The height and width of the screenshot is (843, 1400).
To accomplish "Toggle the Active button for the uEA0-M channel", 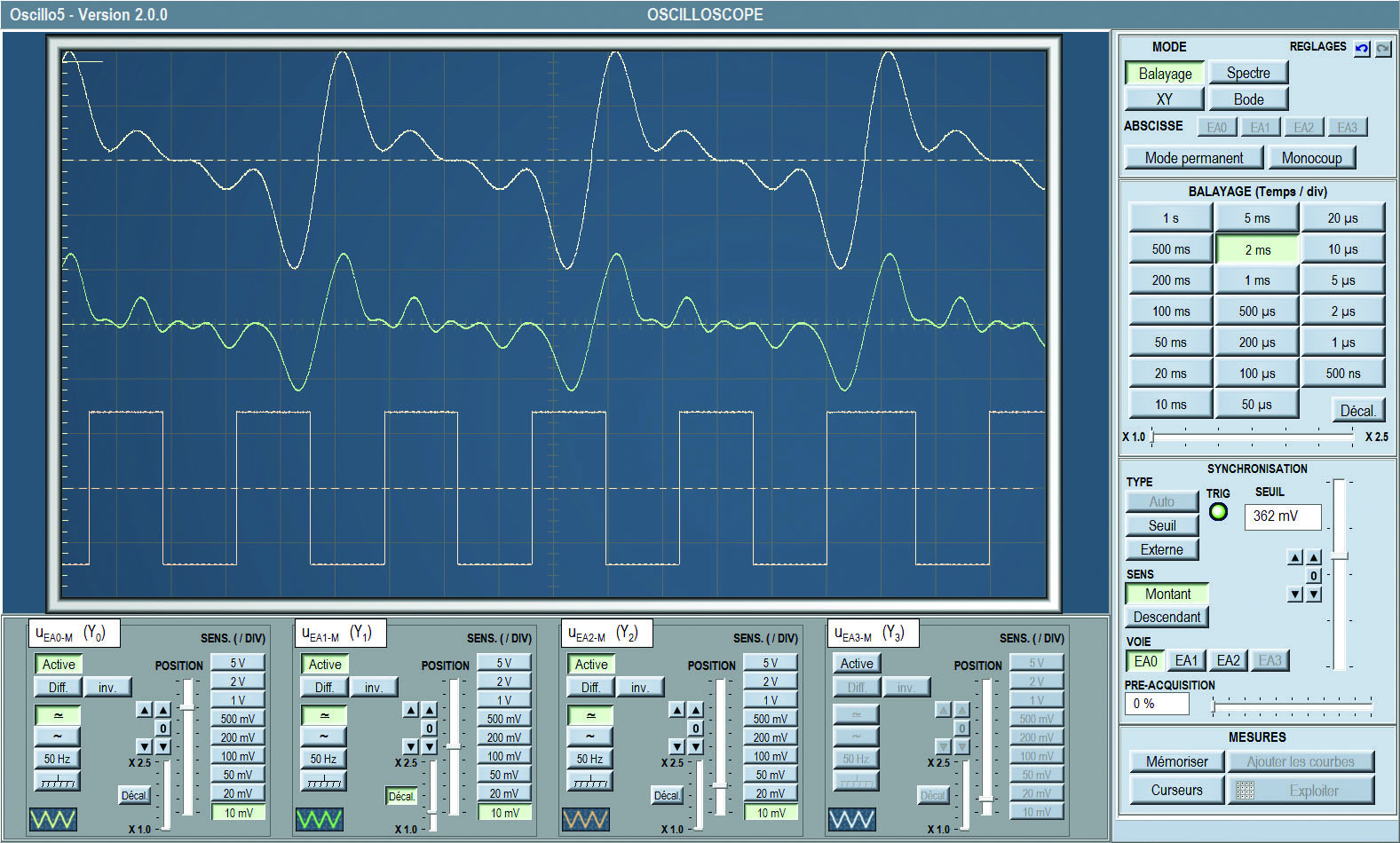I will [x=59, y=664].
